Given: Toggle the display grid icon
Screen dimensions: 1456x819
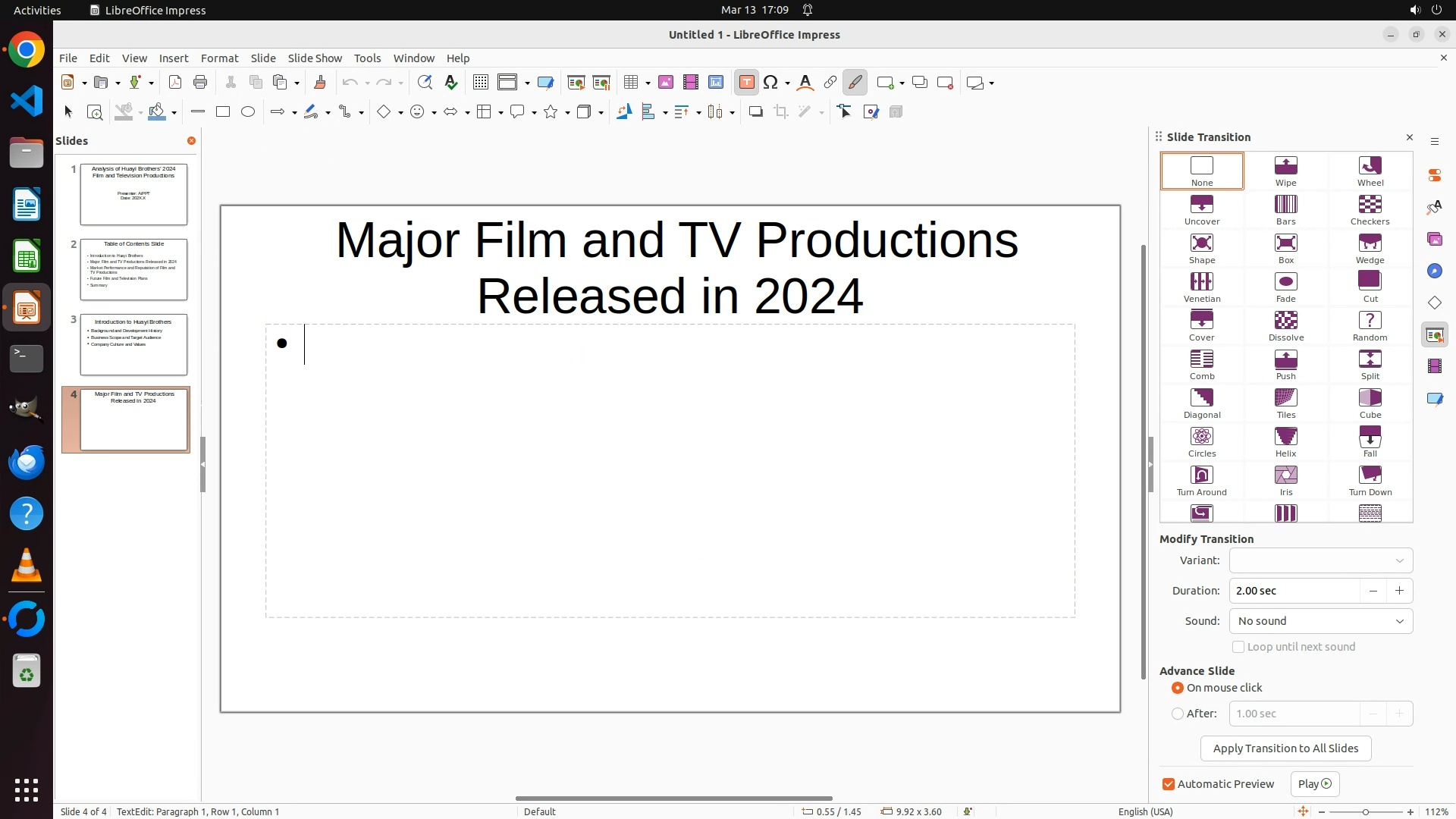Looking at the screenshot, I should (480, 83).
